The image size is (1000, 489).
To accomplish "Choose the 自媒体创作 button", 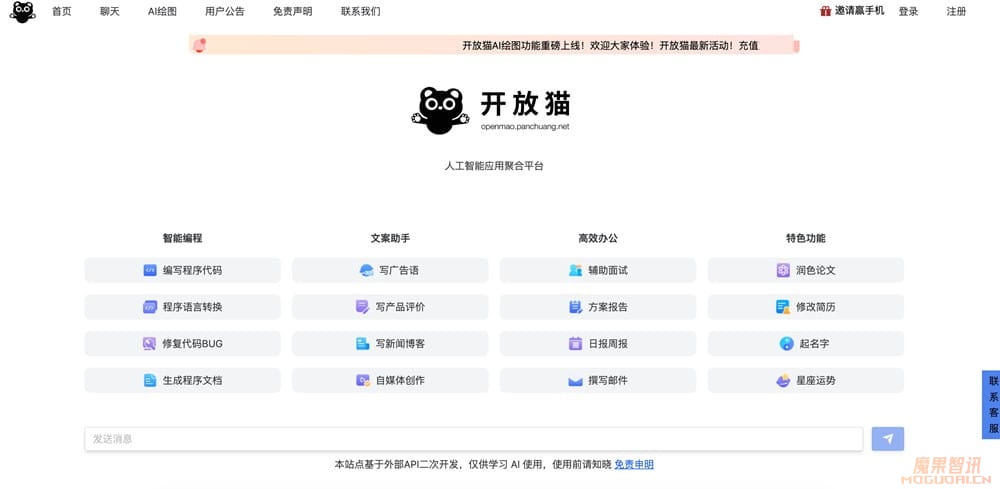I will click(390, 381).
